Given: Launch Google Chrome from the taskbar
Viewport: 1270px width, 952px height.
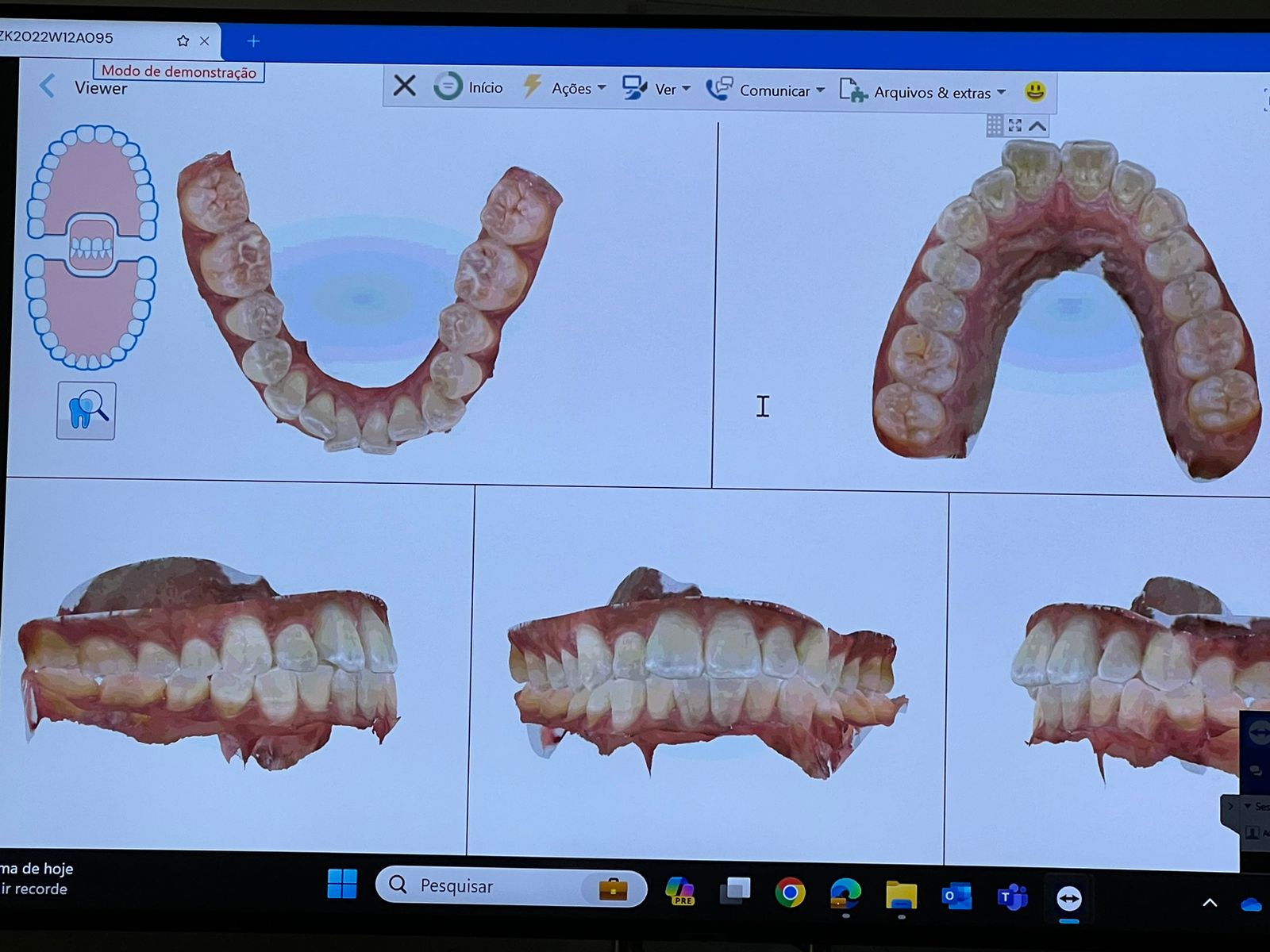Looking at the screenshot, I should (x=790, y=893).
